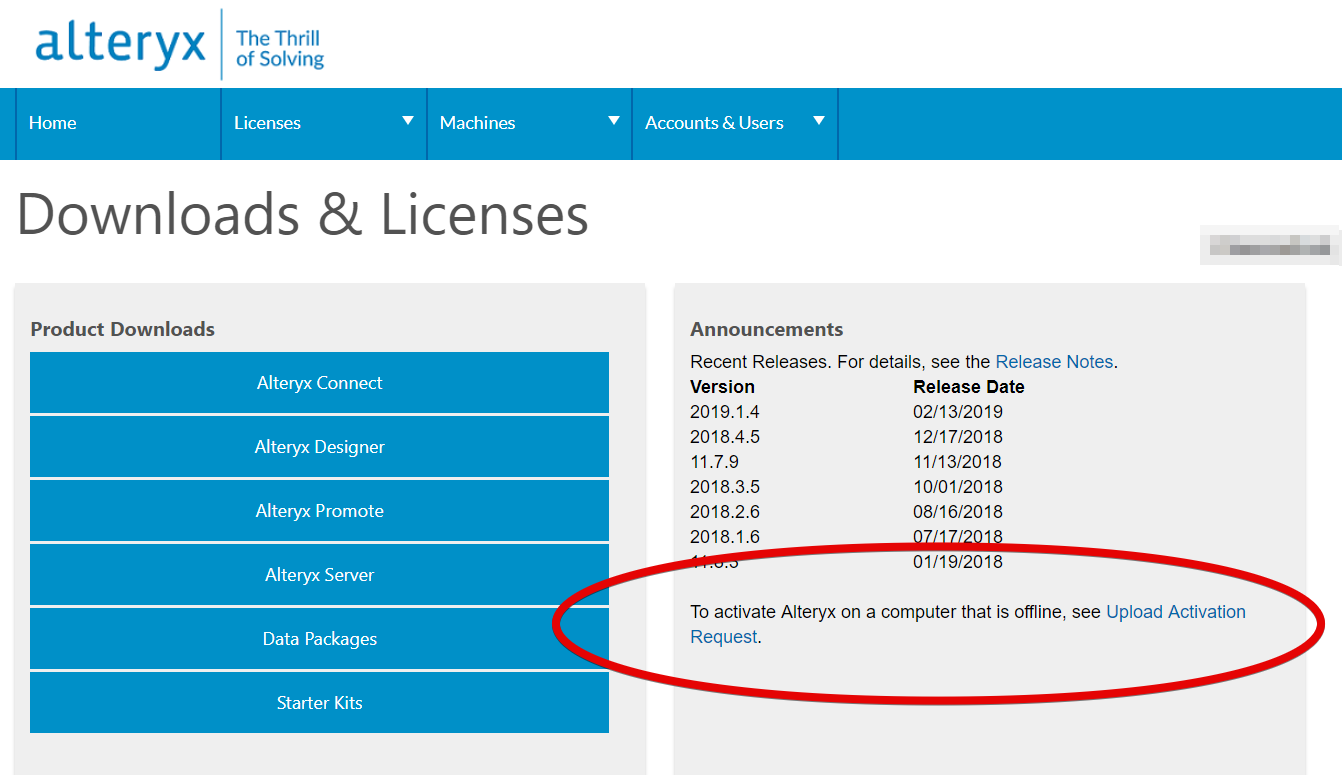This screenshot has height=775, width=1342.
Task: Click the blurred account name box
Action: point(1270,245)
